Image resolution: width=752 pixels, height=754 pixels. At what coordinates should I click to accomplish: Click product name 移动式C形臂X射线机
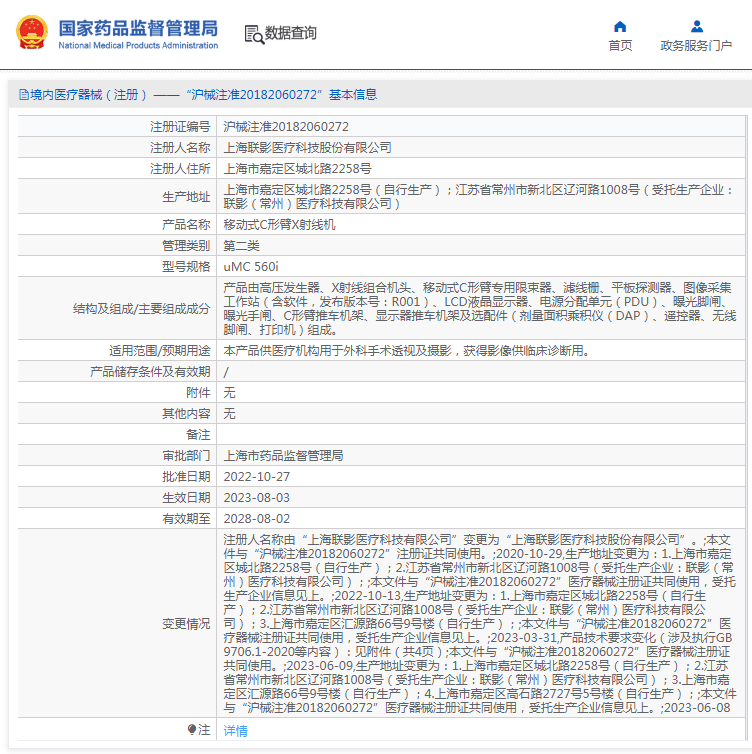[x=279, y=225]
